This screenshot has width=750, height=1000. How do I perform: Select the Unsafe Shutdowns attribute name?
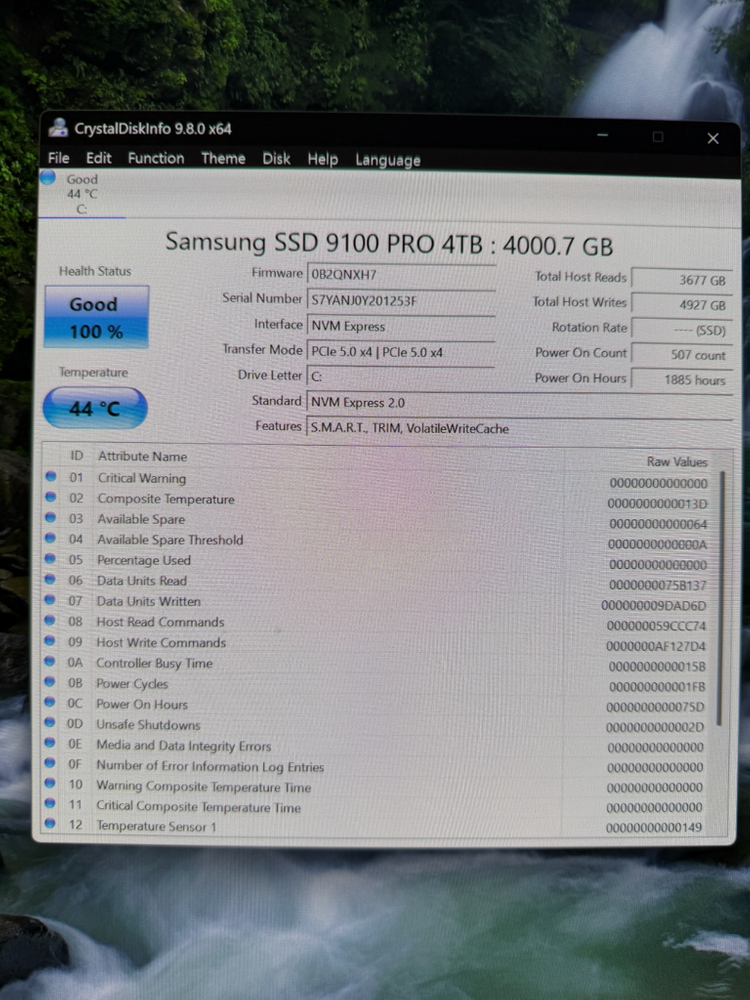click(148, 724)
